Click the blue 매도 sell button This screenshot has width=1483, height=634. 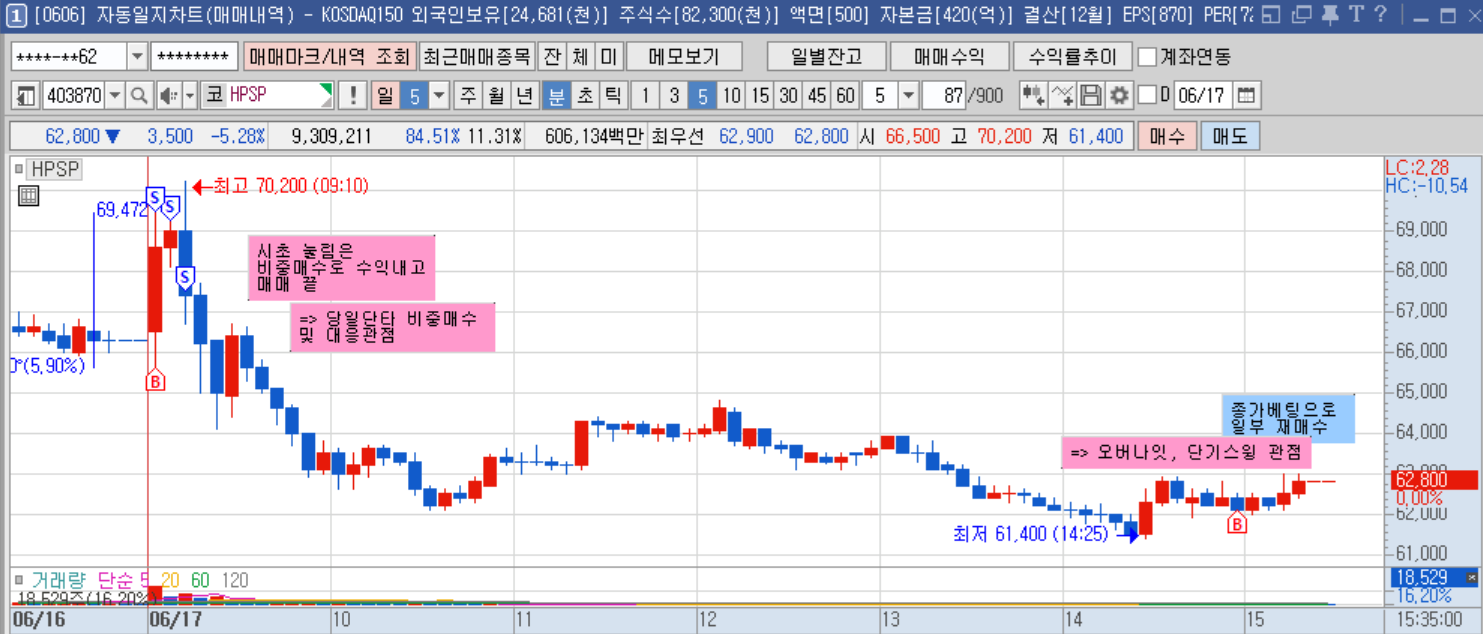pyautogui.click(x=1230, y=136)
